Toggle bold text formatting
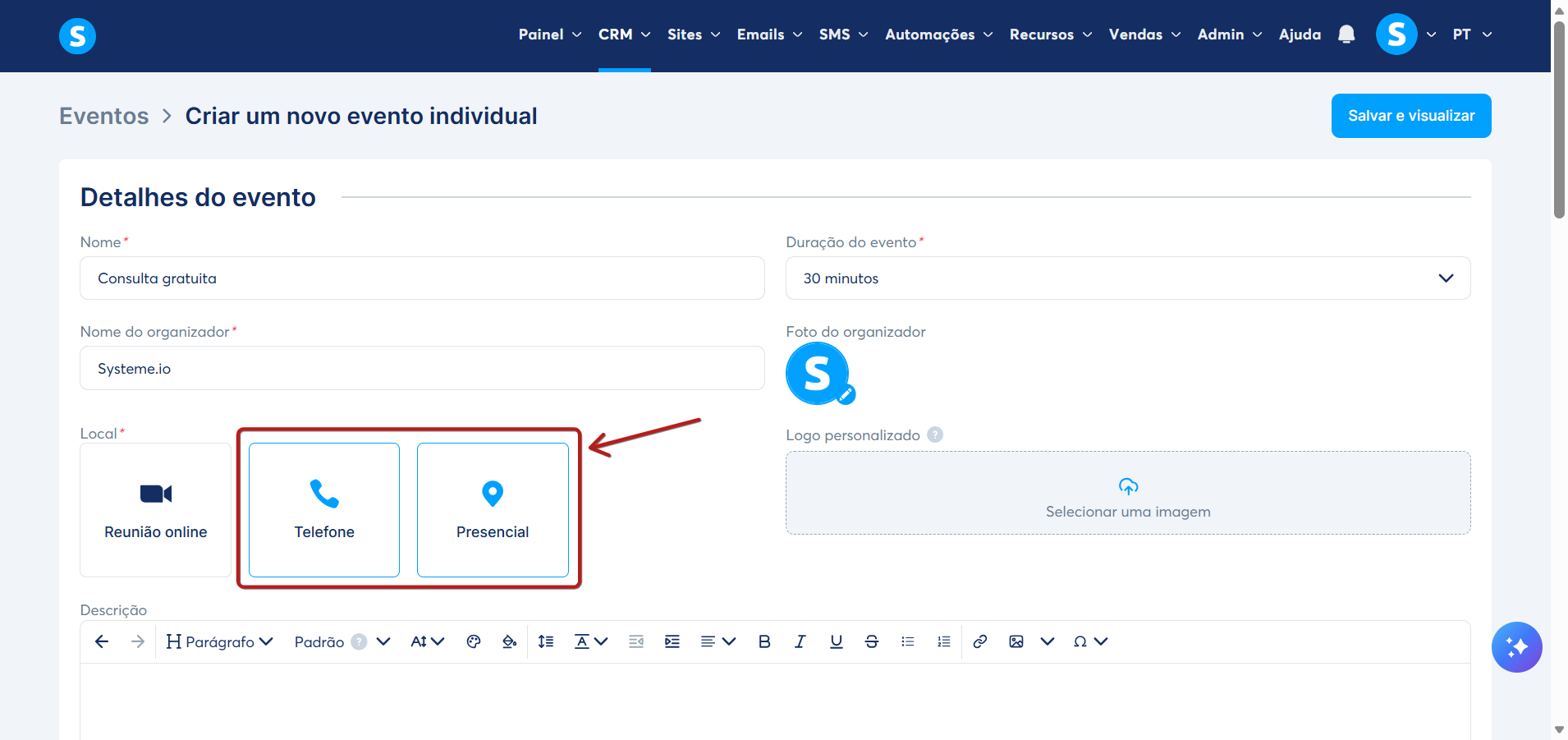 point(764,641)
